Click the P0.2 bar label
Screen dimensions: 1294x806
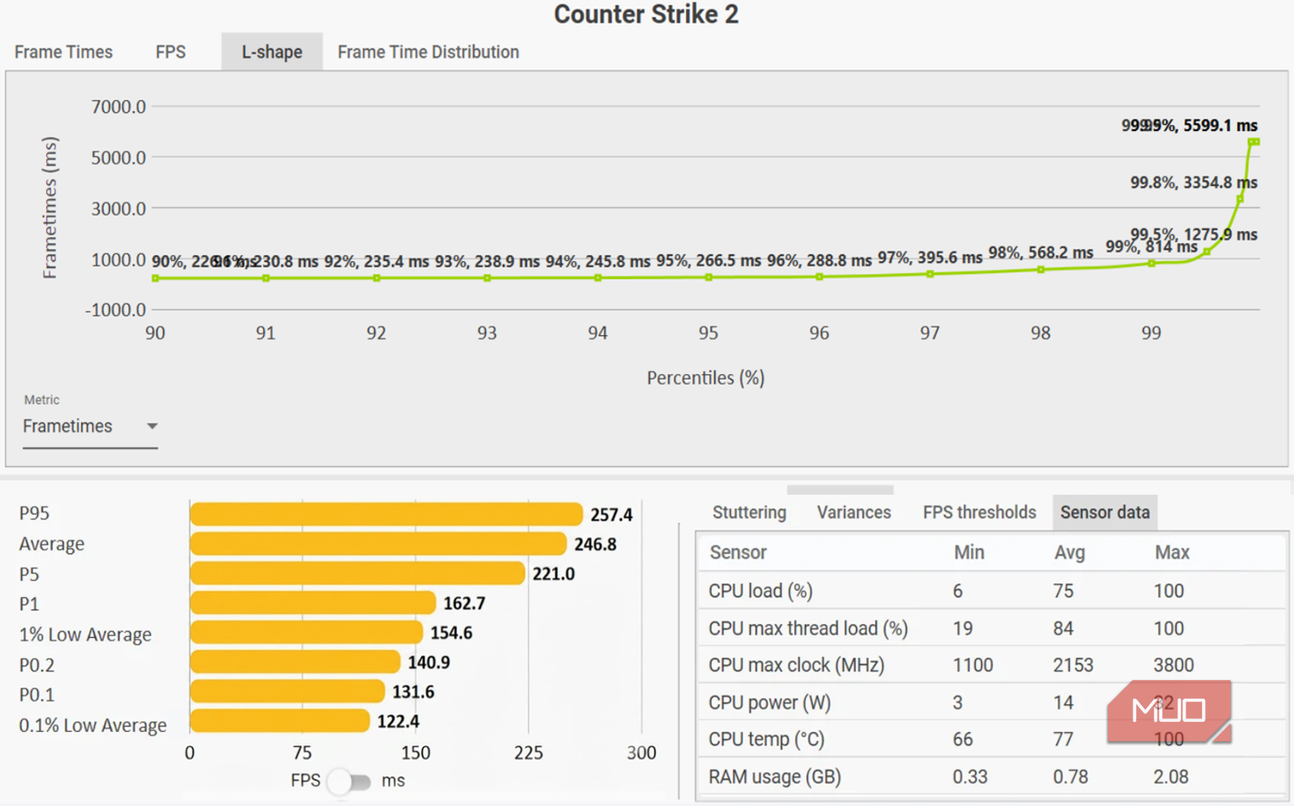pos(39,665)
